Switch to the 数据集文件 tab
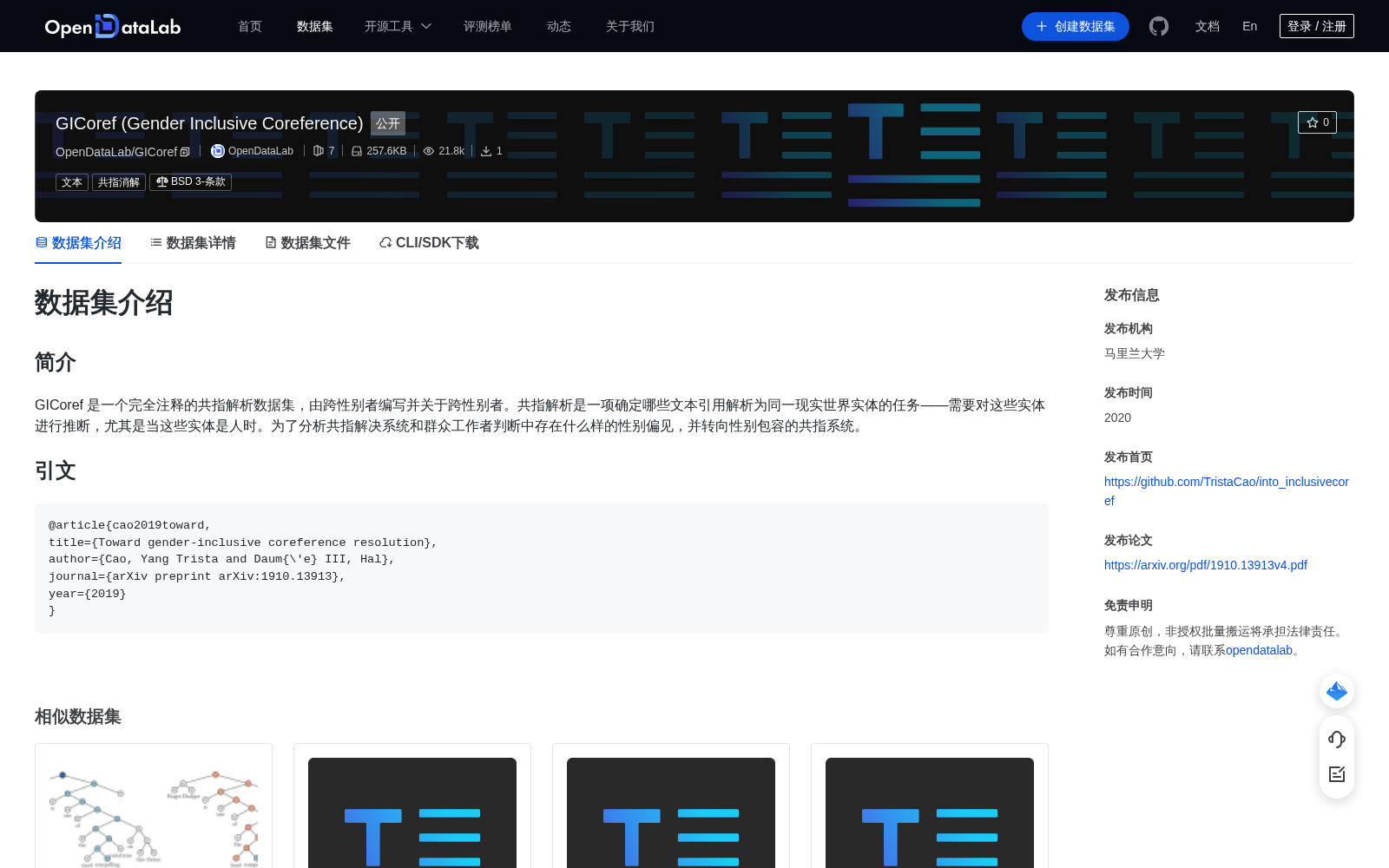Screen dimensions: 1389x868 pos(307,243)
